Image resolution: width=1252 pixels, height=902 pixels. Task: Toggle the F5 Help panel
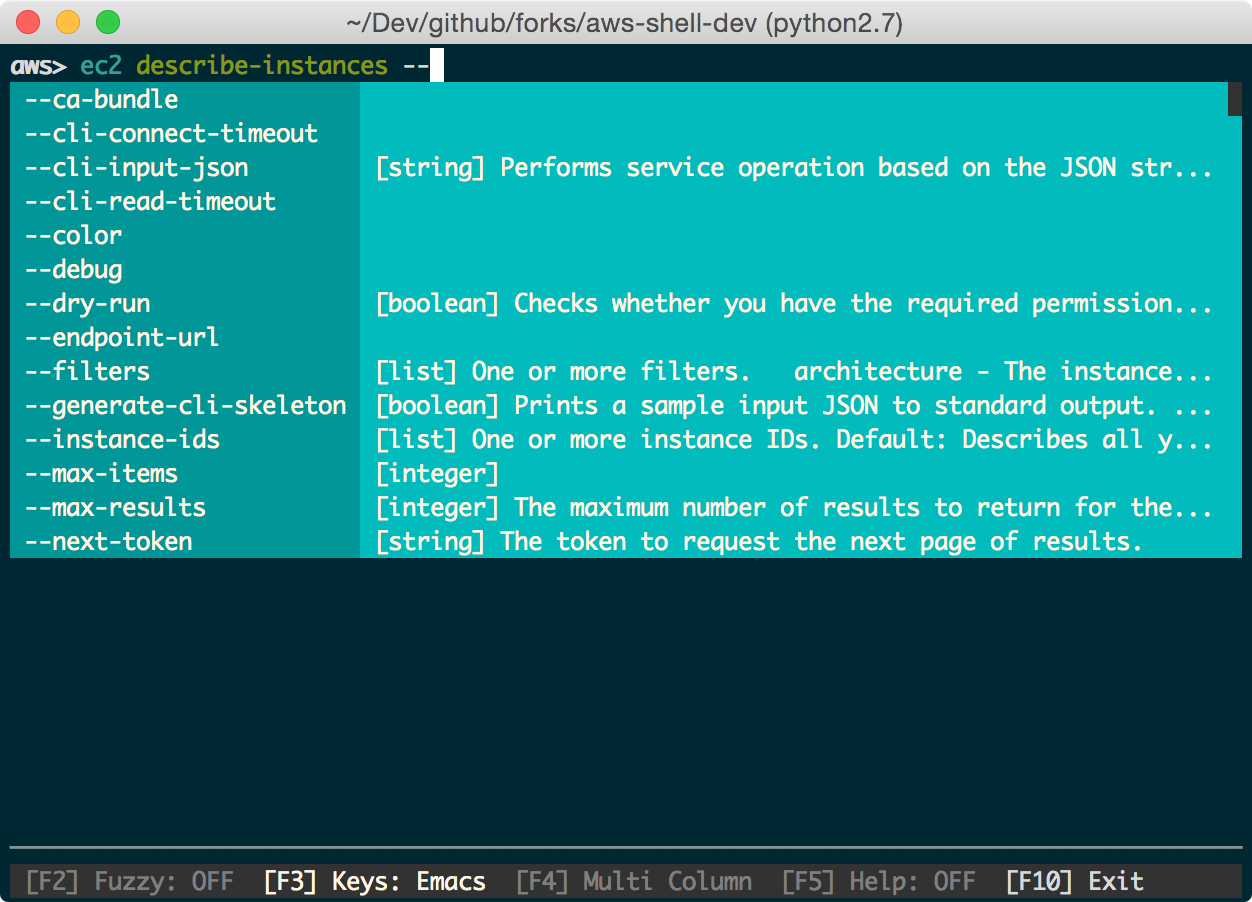coord(878,881)
